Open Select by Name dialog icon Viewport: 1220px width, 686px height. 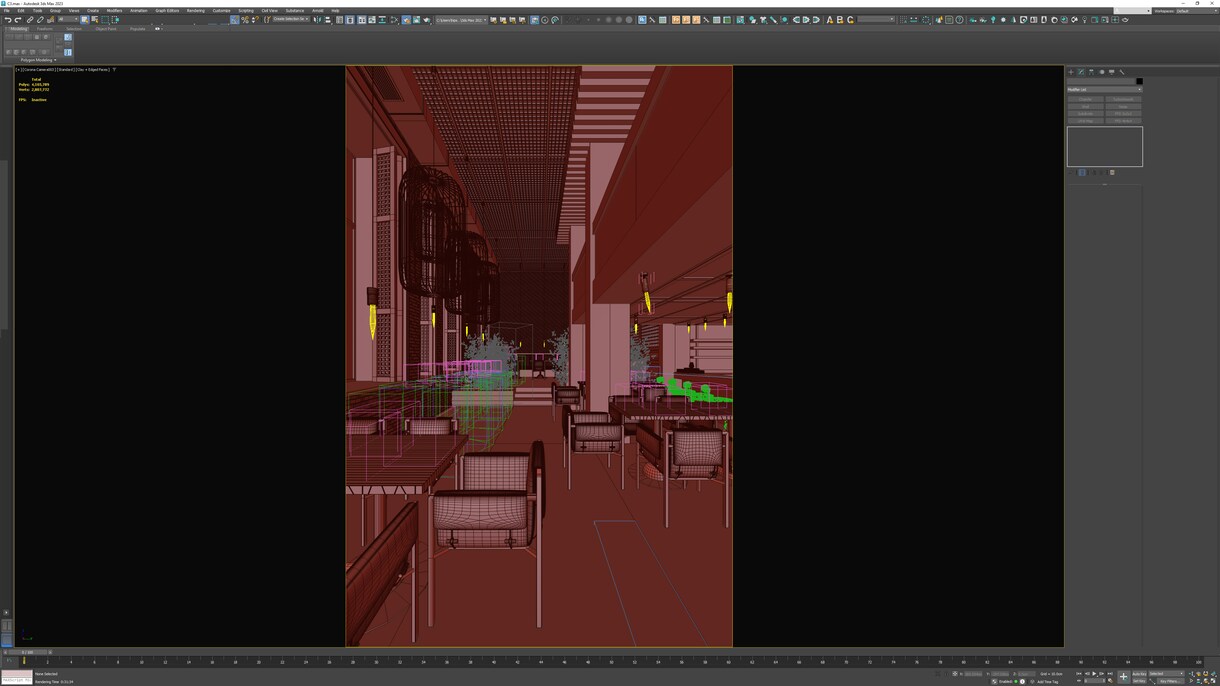click(94, 20)
